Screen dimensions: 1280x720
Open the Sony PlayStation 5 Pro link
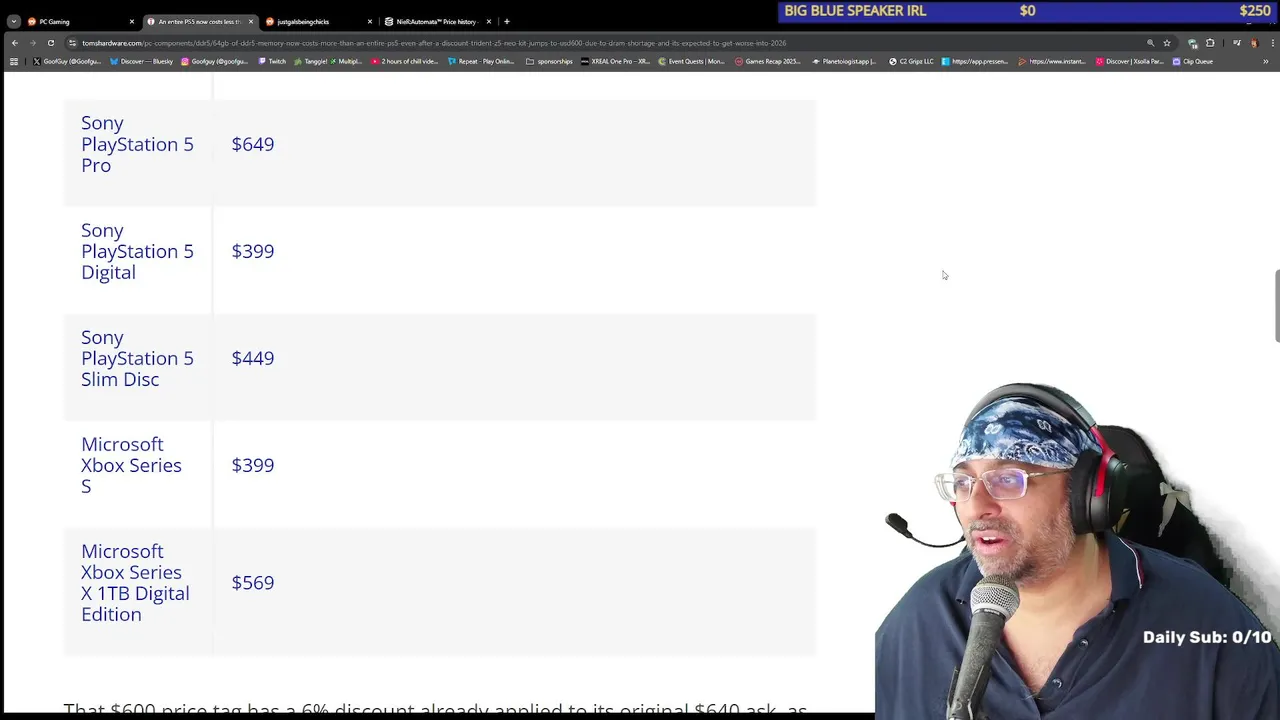pos(137,144)
